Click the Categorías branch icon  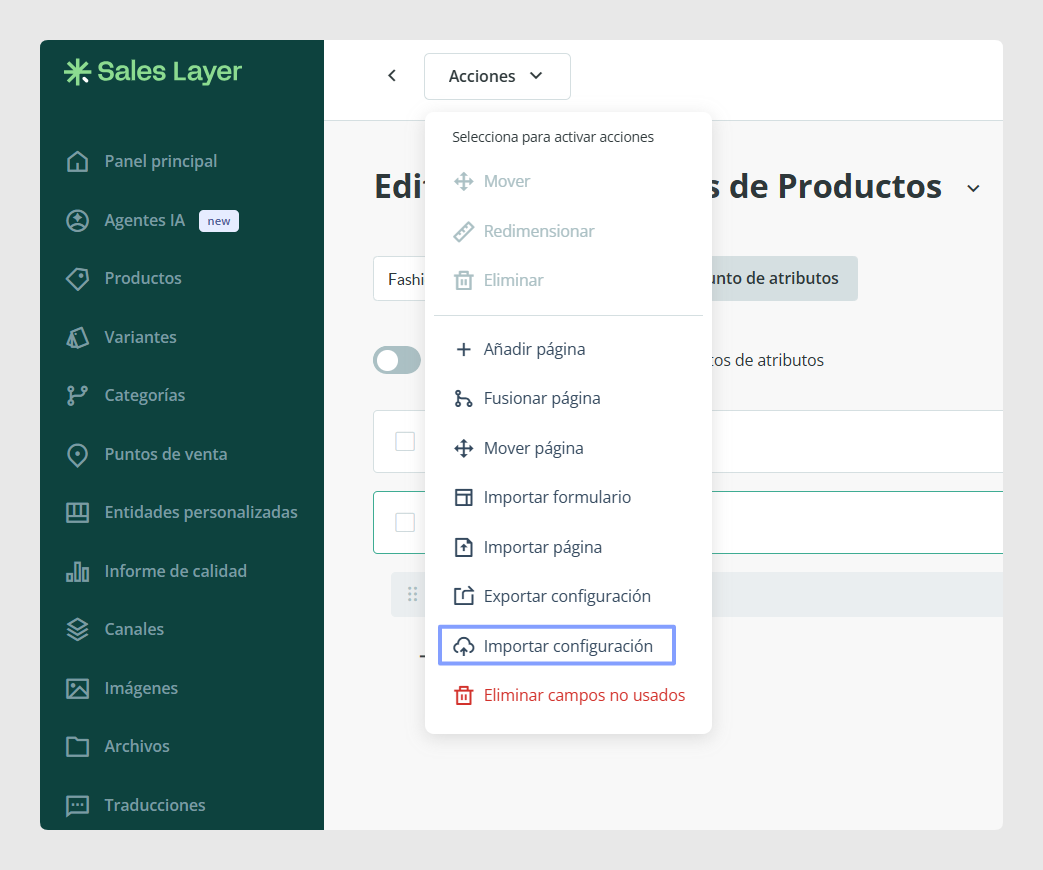[77, 396]
